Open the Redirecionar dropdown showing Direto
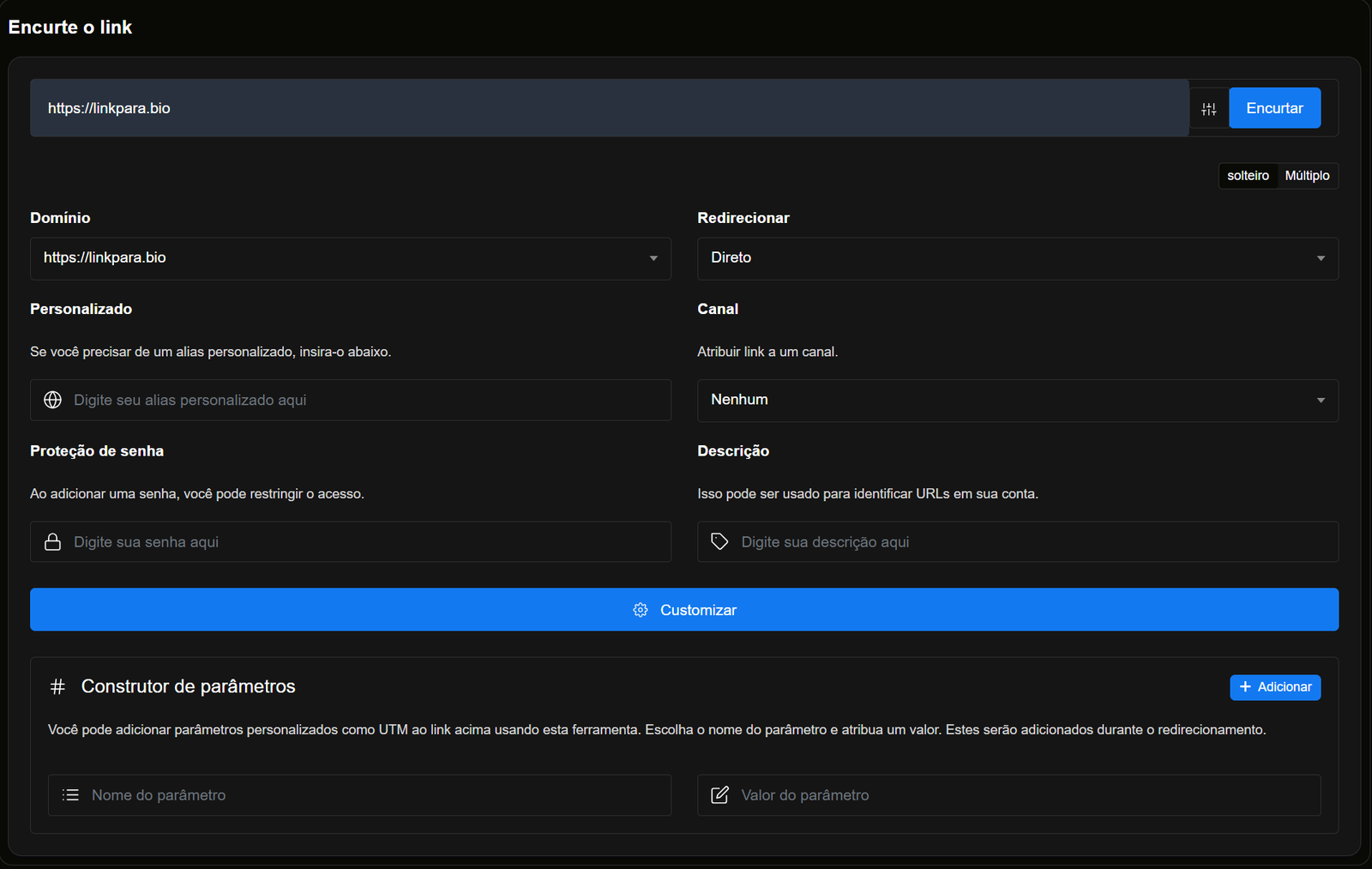 (x=1017, y=258)
